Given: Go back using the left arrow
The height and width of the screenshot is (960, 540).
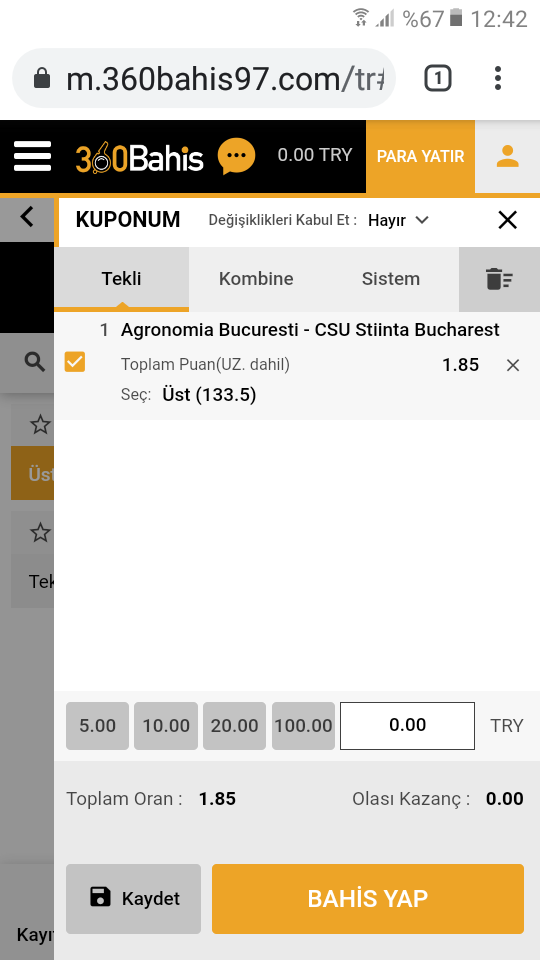Looking at the screenshot, I should point(26,217).
